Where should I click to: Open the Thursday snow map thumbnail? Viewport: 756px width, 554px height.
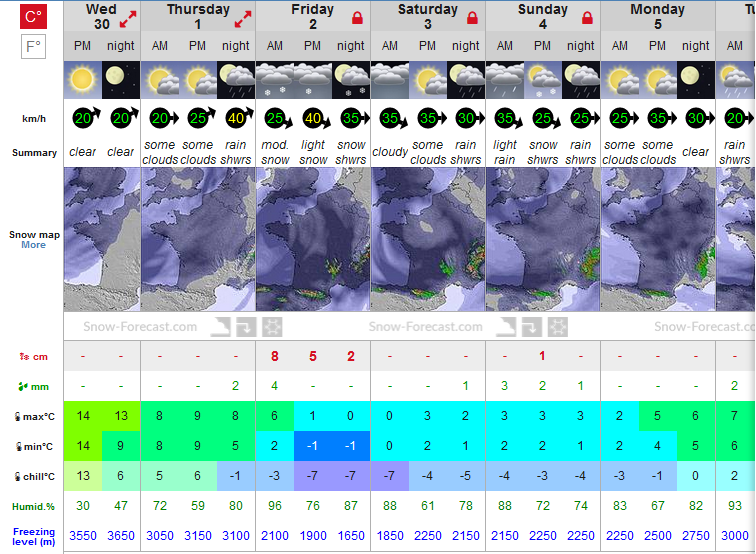[x=198, y=239]
